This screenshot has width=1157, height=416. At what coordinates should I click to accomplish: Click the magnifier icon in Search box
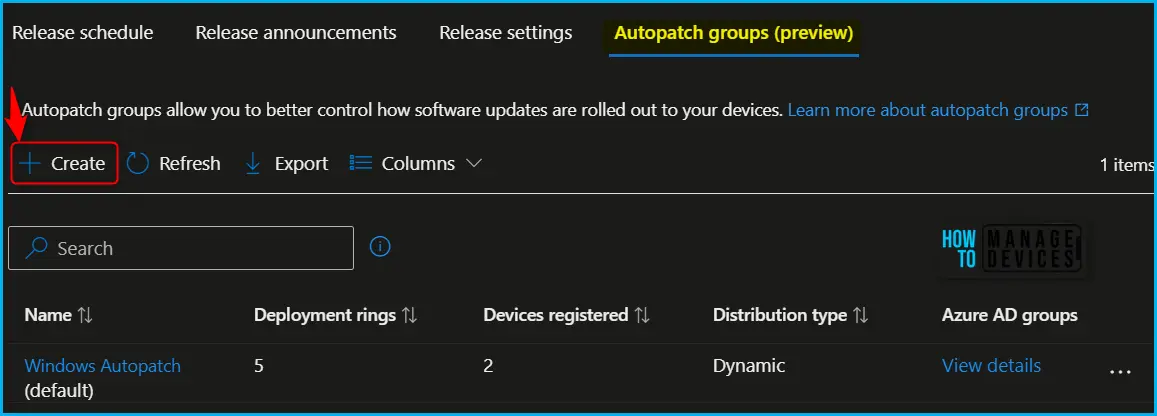[36, 248]
